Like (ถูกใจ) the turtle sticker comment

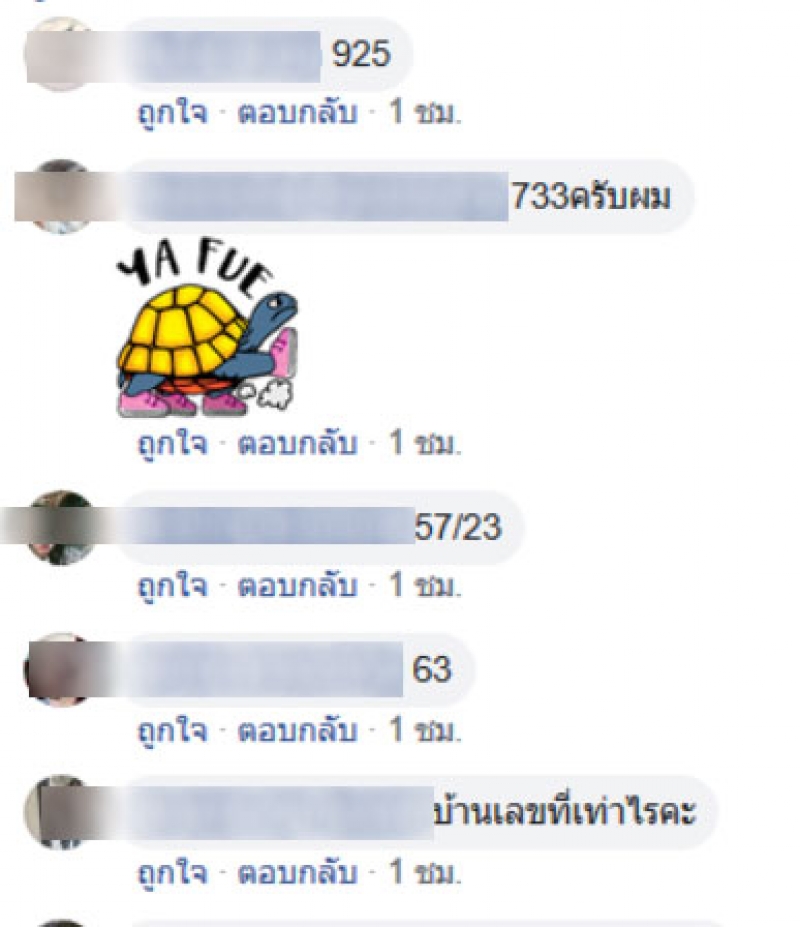tap(173, 443)
